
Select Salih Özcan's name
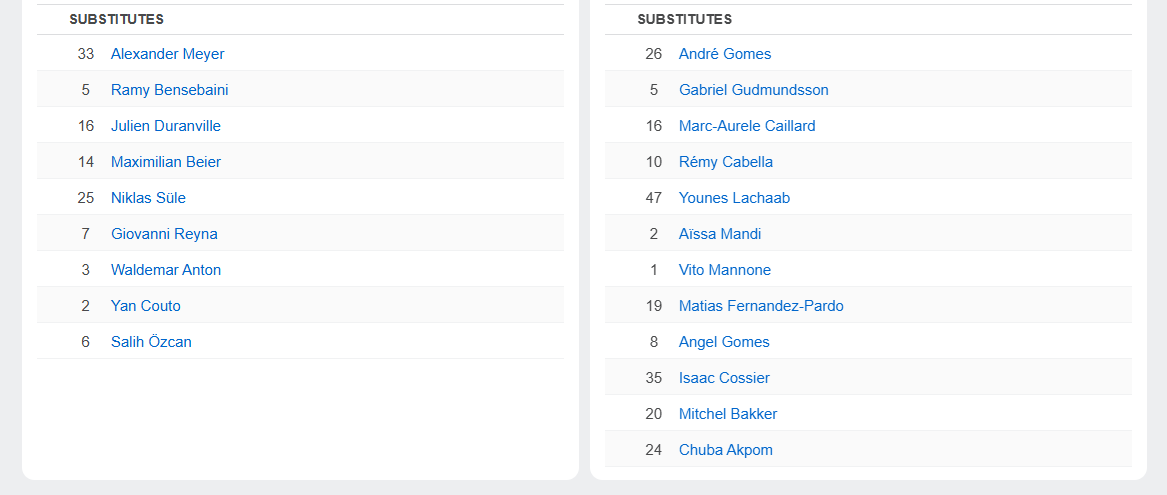tap(151, 342)
